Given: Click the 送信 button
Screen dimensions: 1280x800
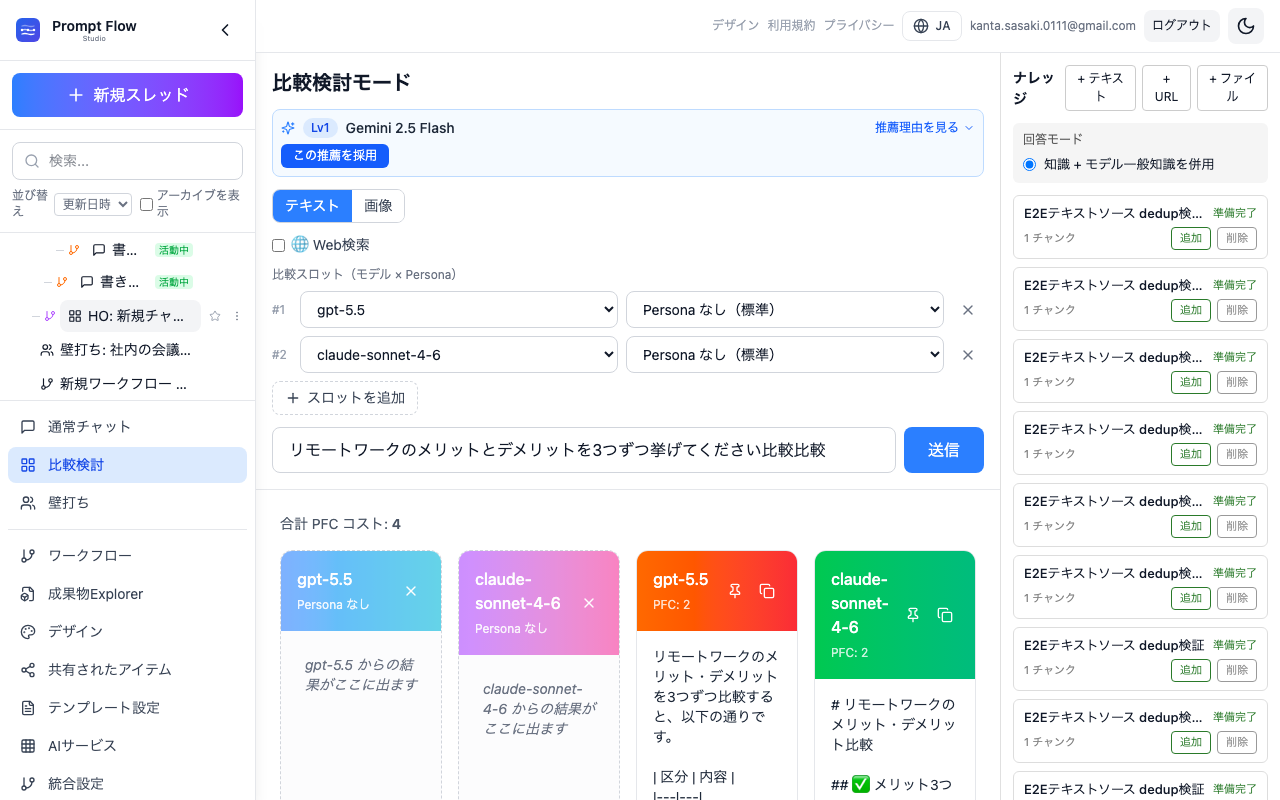Looking at the screenshot, I should [944, 450].
